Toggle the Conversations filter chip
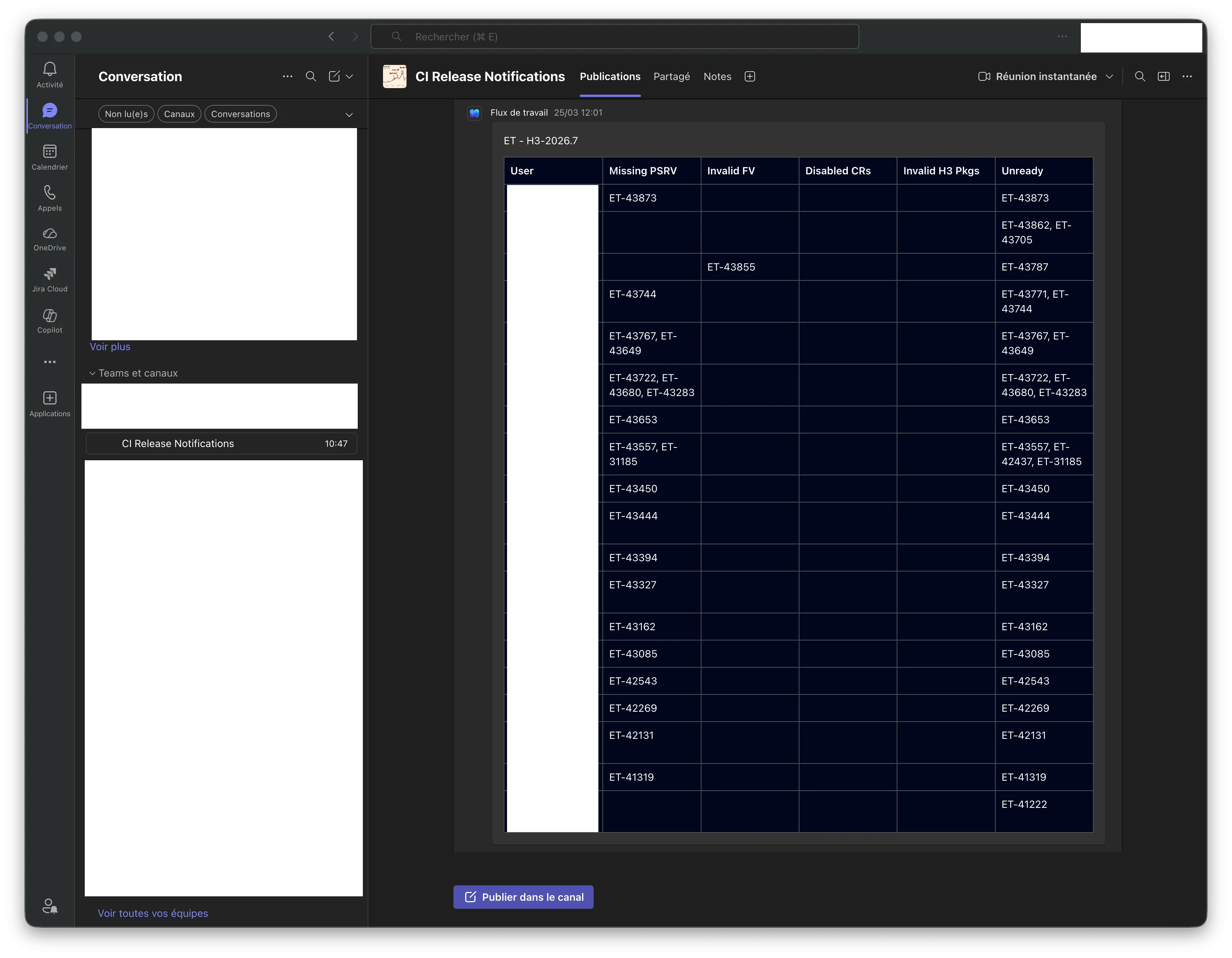The image size is (1232, 958). click(x=240, y=114)
